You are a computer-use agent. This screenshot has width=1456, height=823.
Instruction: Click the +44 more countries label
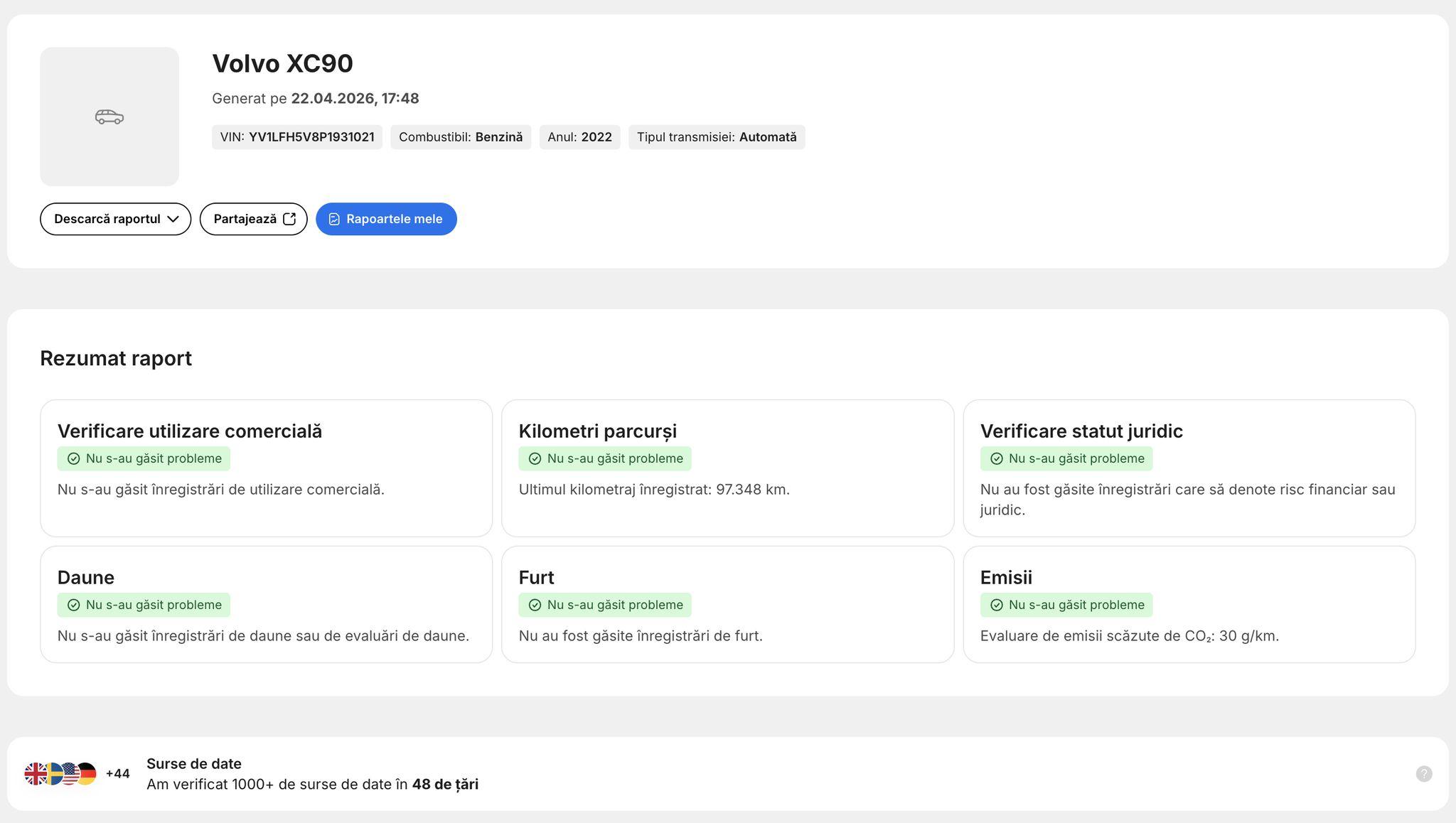tap(117, 774)
